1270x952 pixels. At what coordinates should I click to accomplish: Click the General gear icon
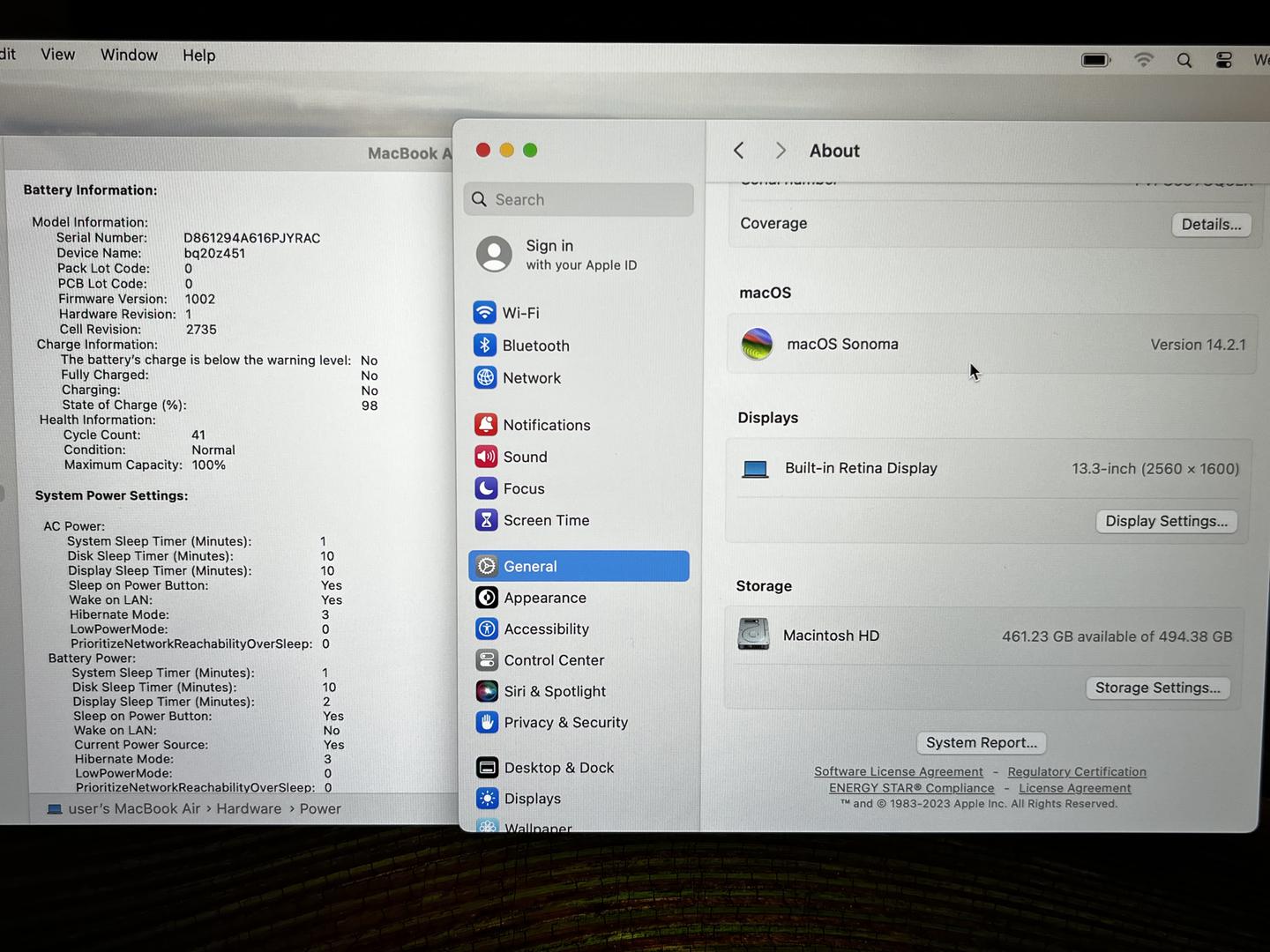(486, 566)
